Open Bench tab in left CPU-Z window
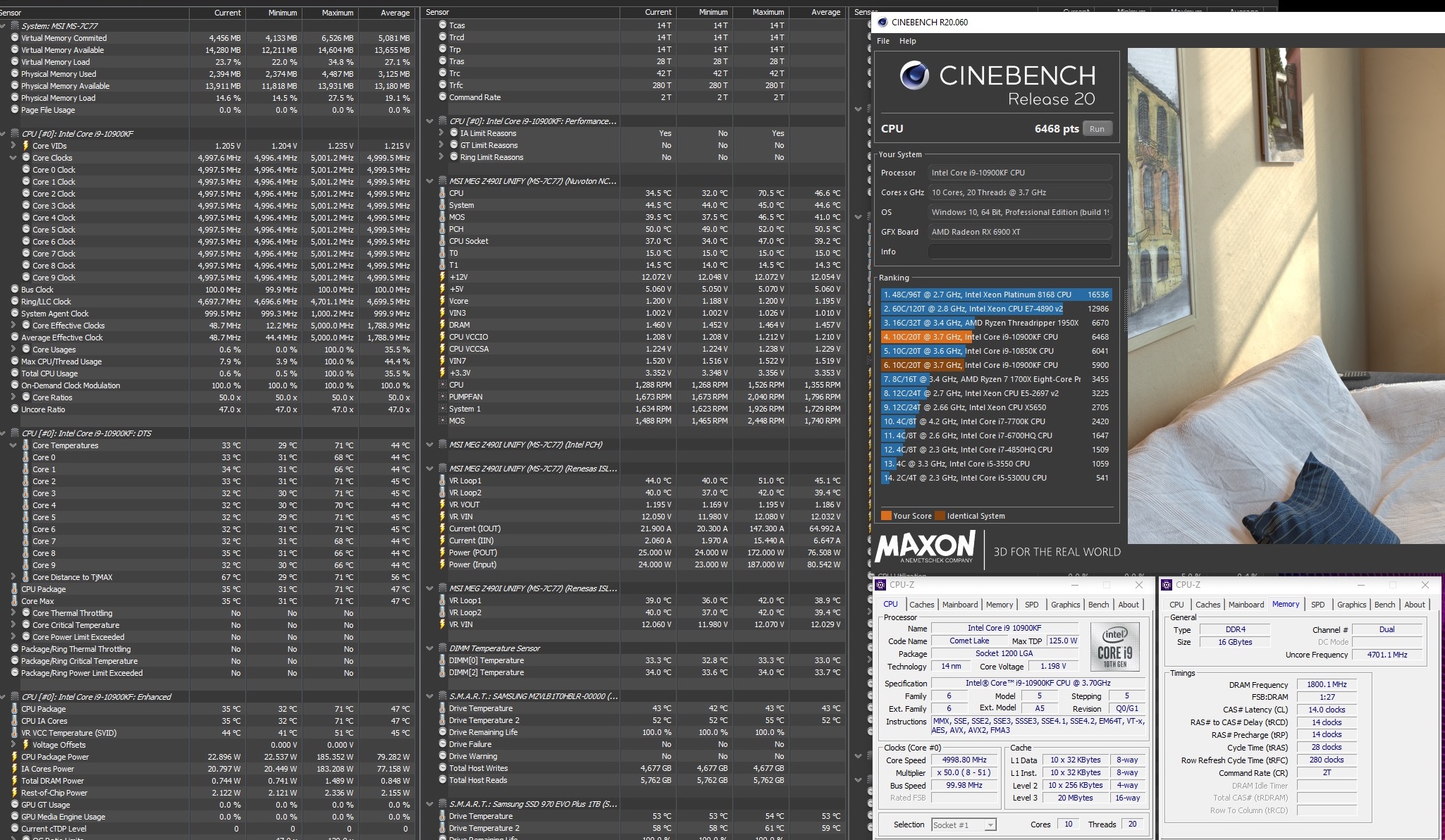The image size is (1445, 840). (x=1098, y=605)
